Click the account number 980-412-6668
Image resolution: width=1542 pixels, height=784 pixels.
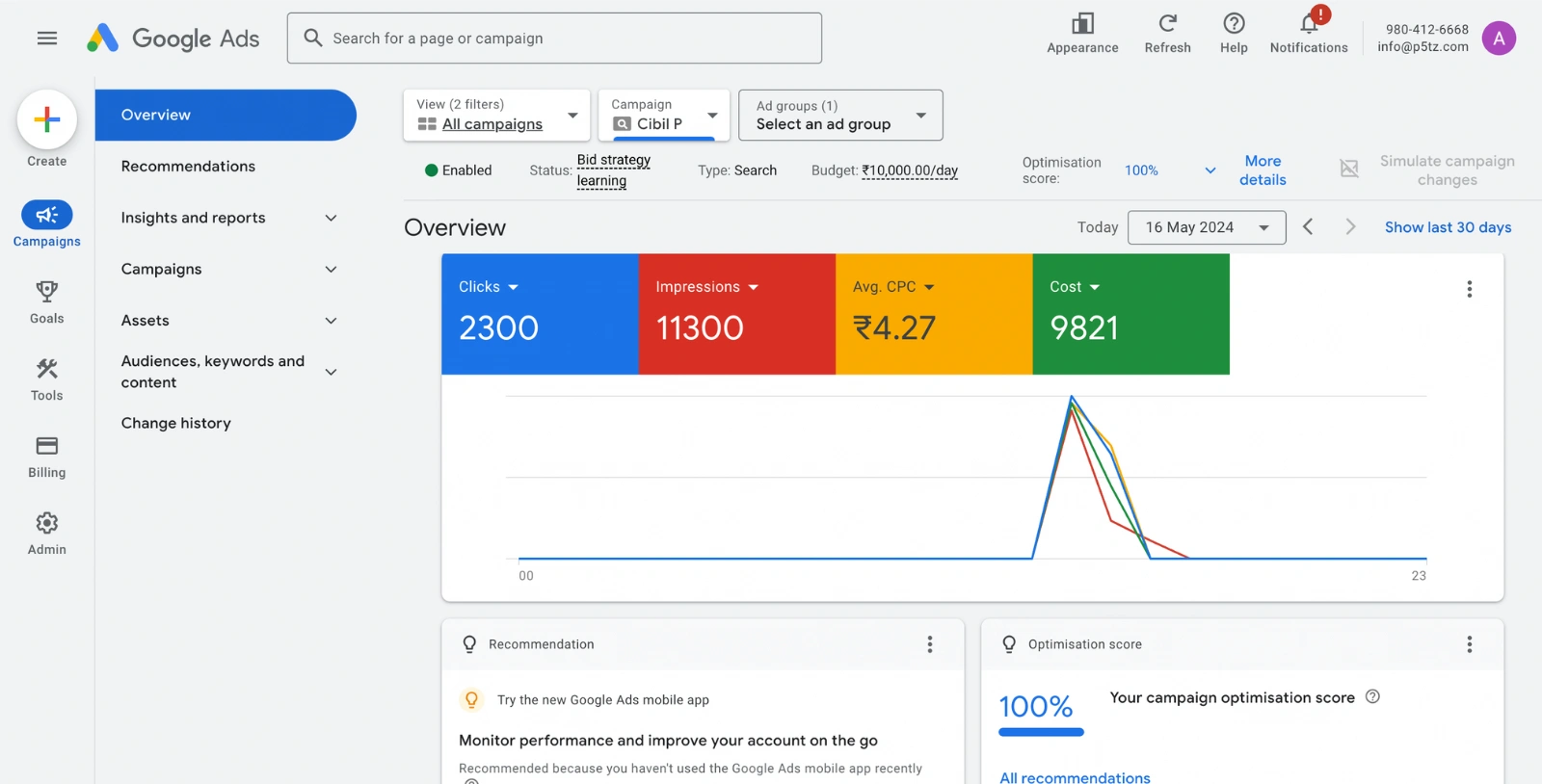pos(1426,30)
